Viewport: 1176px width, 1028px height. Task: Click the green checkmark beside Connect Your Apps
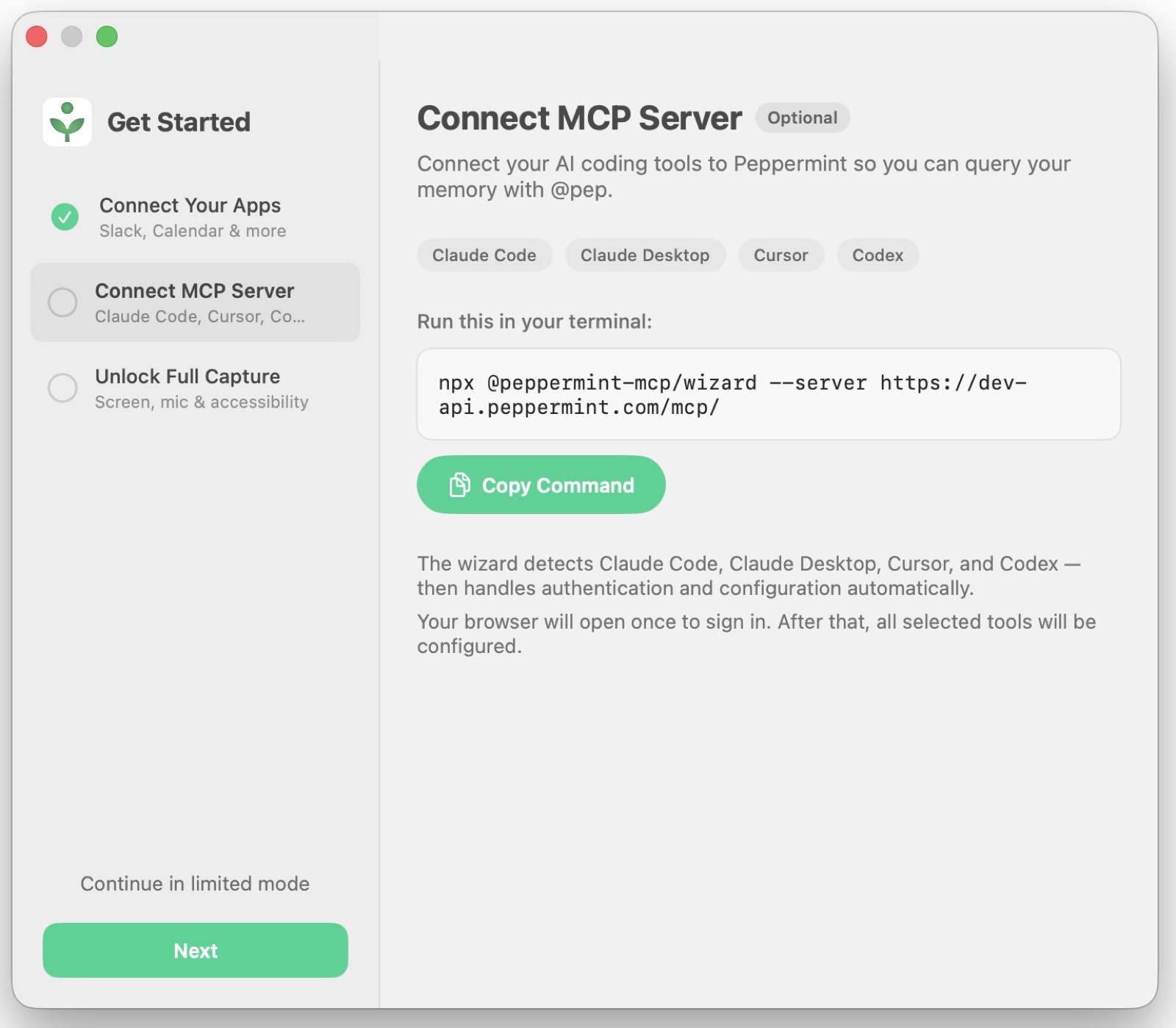pyautogui.click(x=65, y=217)
